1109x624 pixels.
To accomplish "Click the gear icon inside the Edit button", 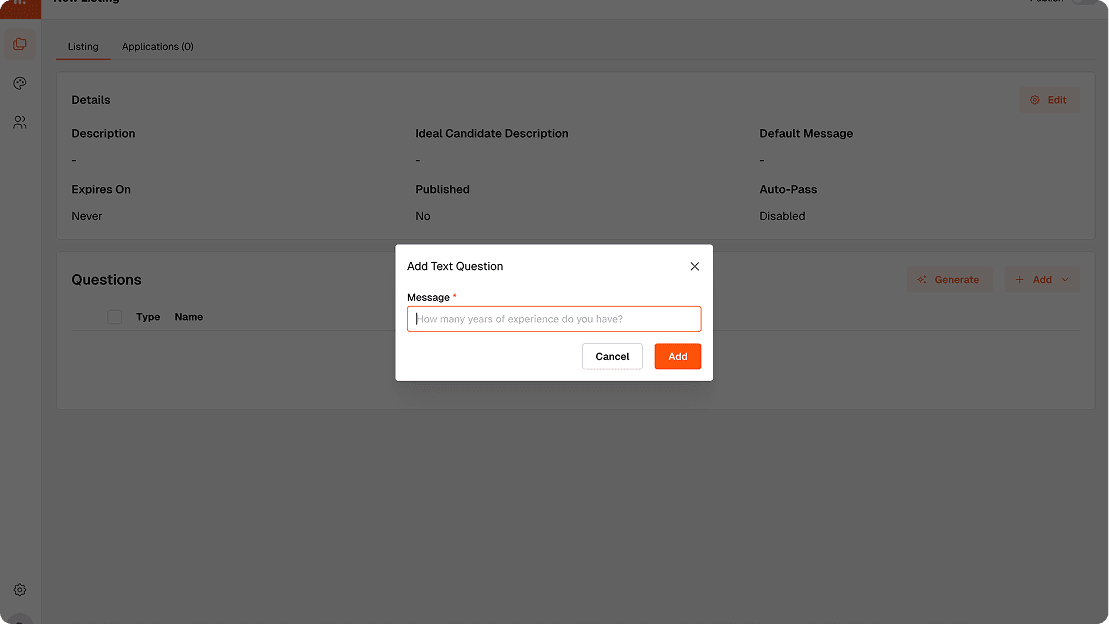I will point(1035,99).
